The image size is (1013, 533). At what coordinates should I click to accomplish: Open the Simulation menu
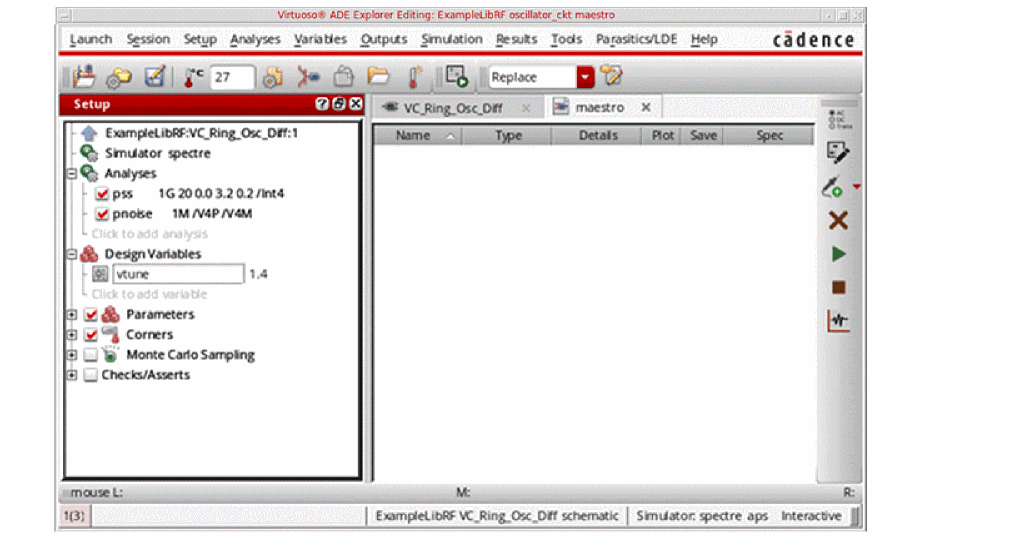click(x=452, y=39)
